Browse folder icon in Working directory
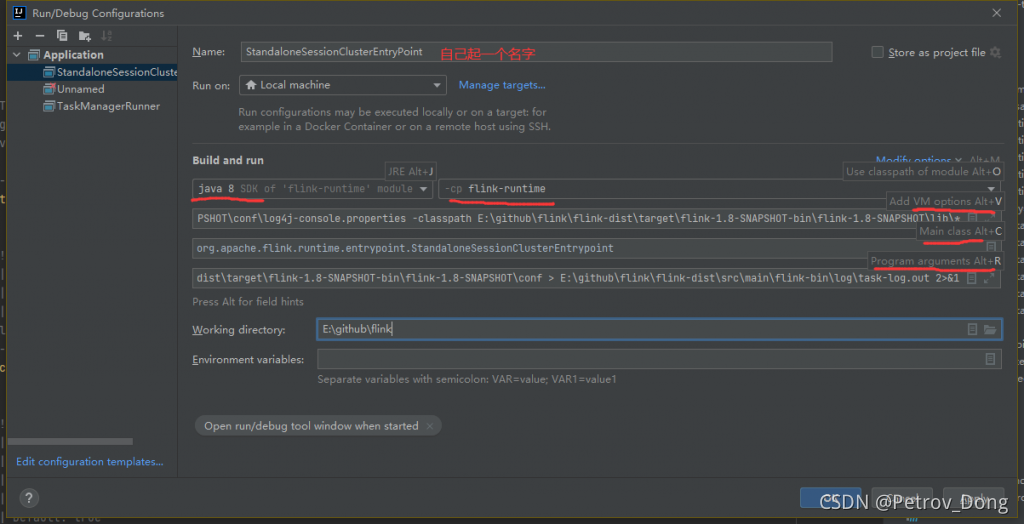The image size is (1024, 524). coord(989,329)
